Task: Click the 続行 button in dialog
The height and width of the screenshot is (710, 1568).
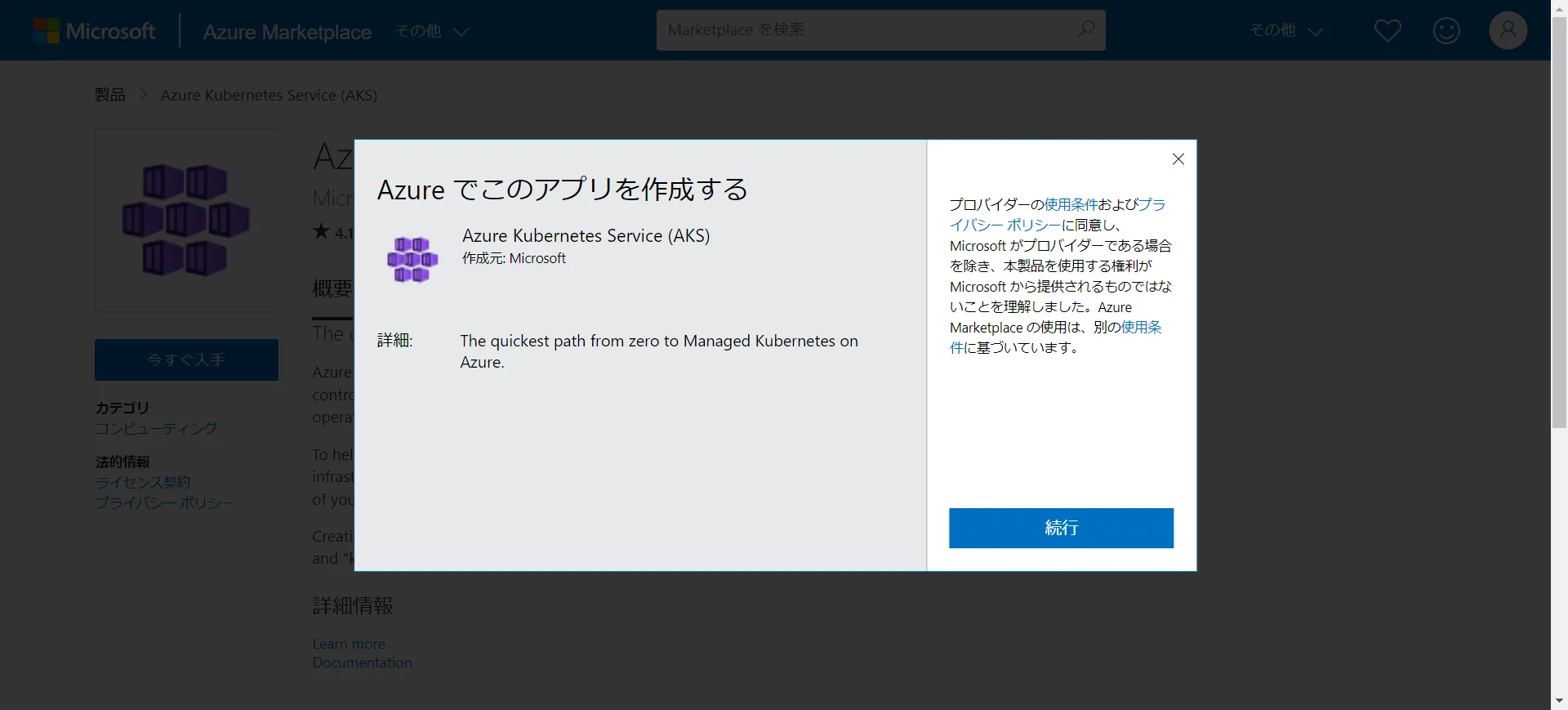Action: 1061,528
